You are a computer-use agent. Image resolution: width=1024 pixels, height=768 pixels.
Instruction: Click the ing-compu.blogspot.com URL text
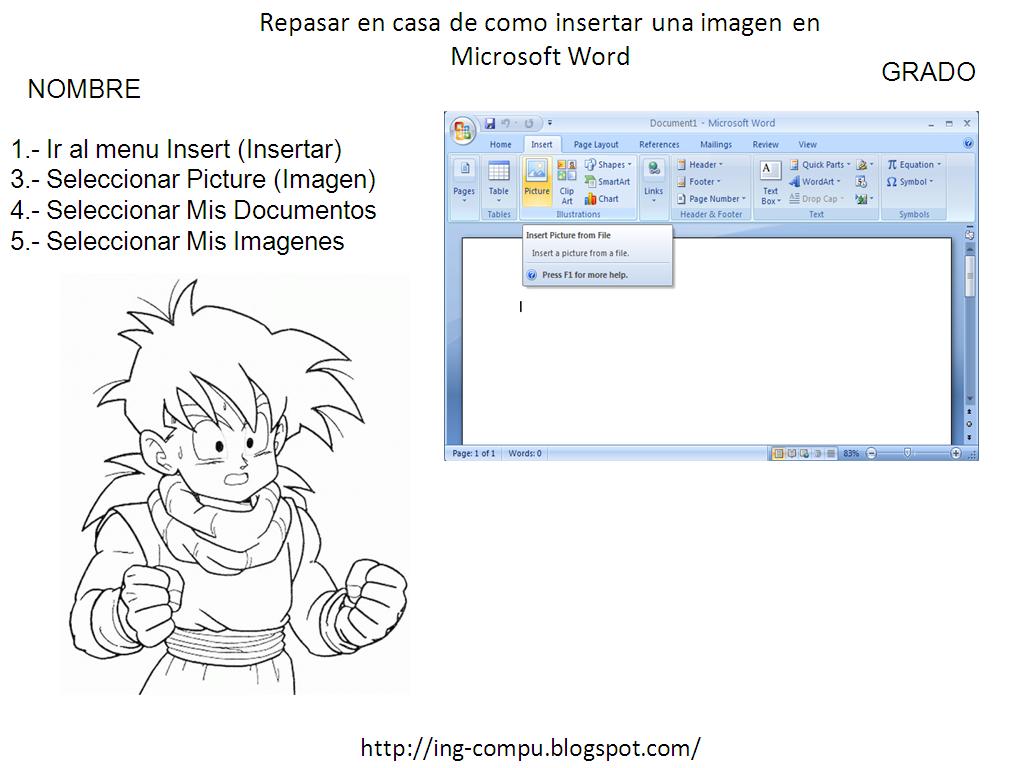click(x=530, y=747)
